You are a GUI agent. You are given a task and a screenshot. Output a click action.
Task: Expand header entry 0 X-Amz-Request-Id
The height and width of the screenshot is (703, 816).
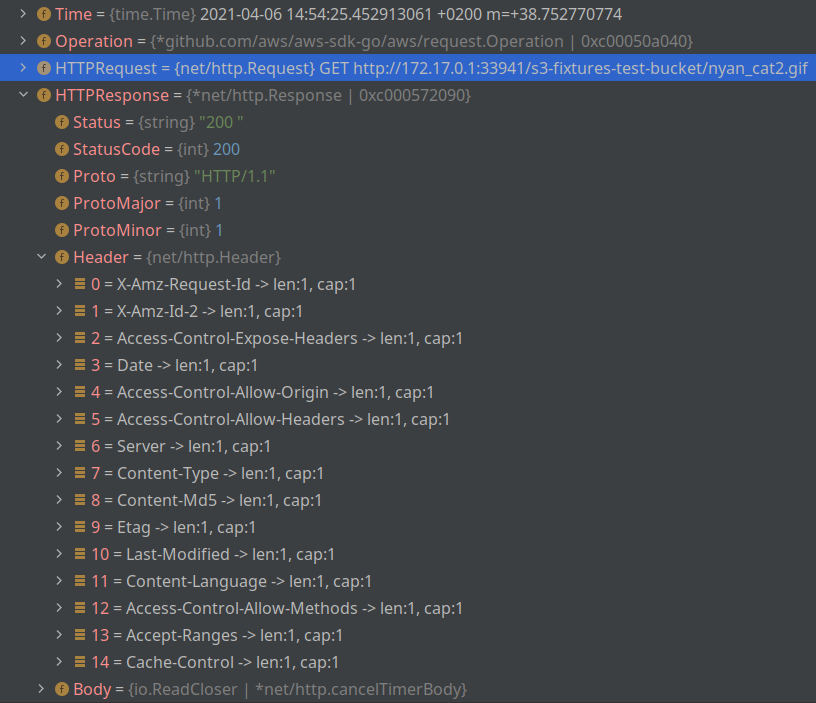59,284
